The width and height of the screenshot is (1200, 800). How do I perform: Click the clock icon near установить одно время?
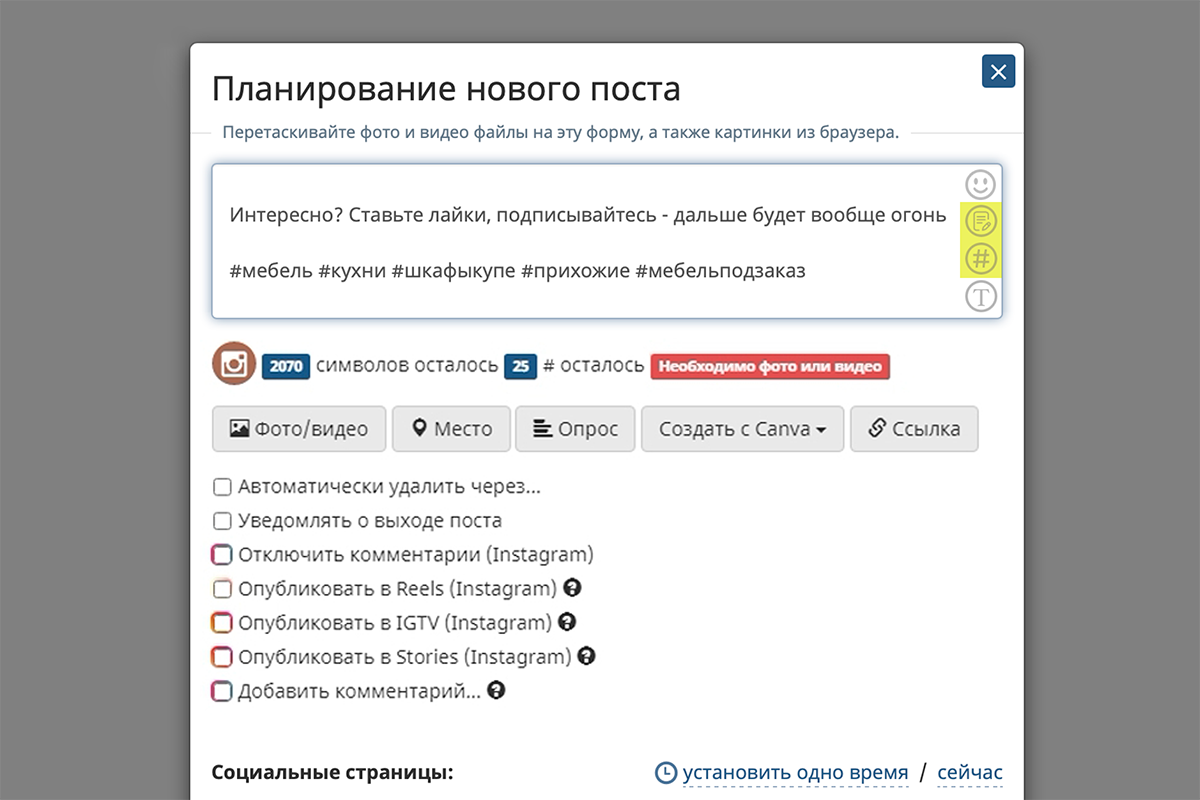click(x=666, y=773)
